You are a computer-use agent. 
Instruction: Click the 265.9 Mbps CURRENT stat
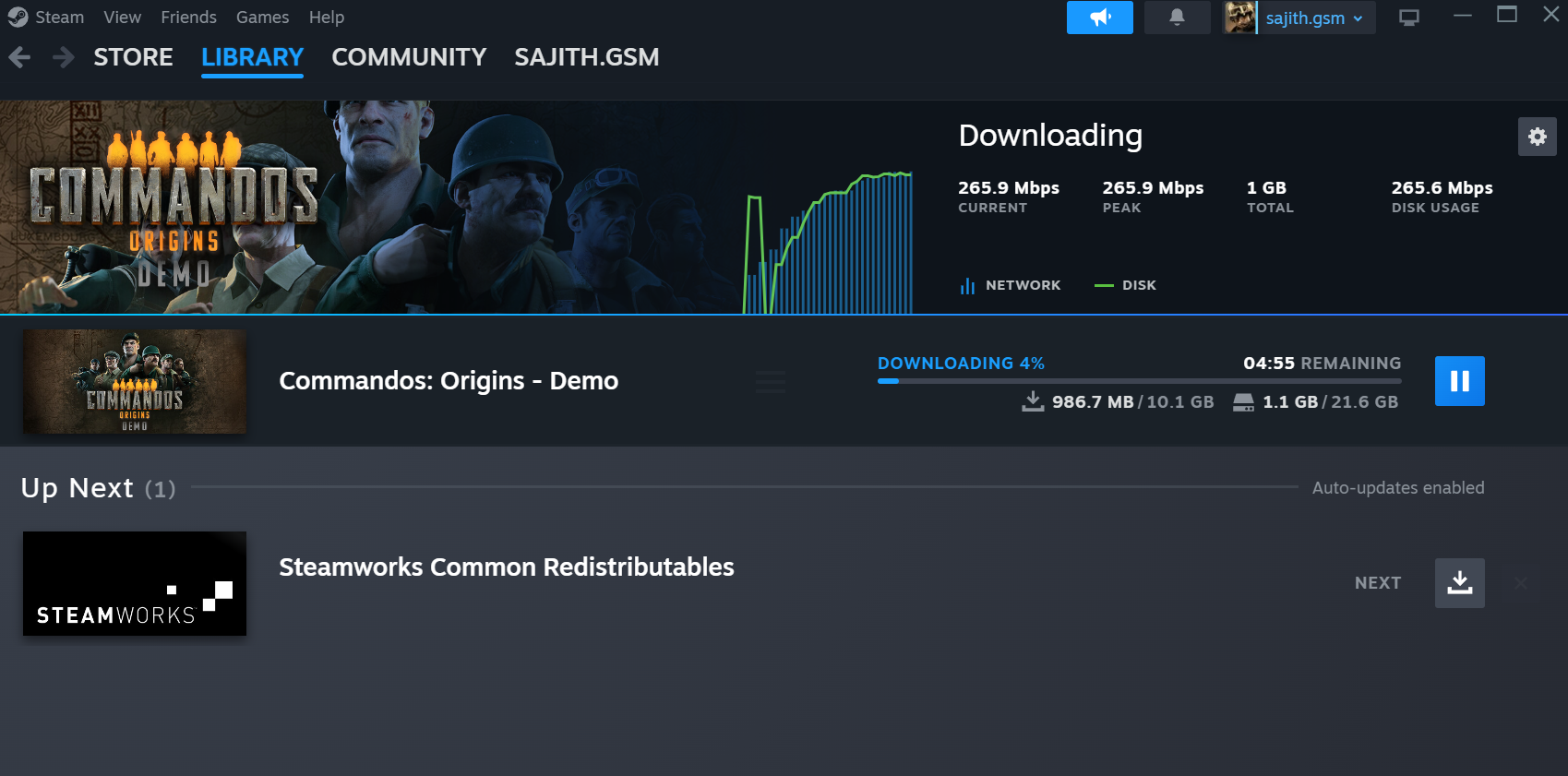point(1009,197)
